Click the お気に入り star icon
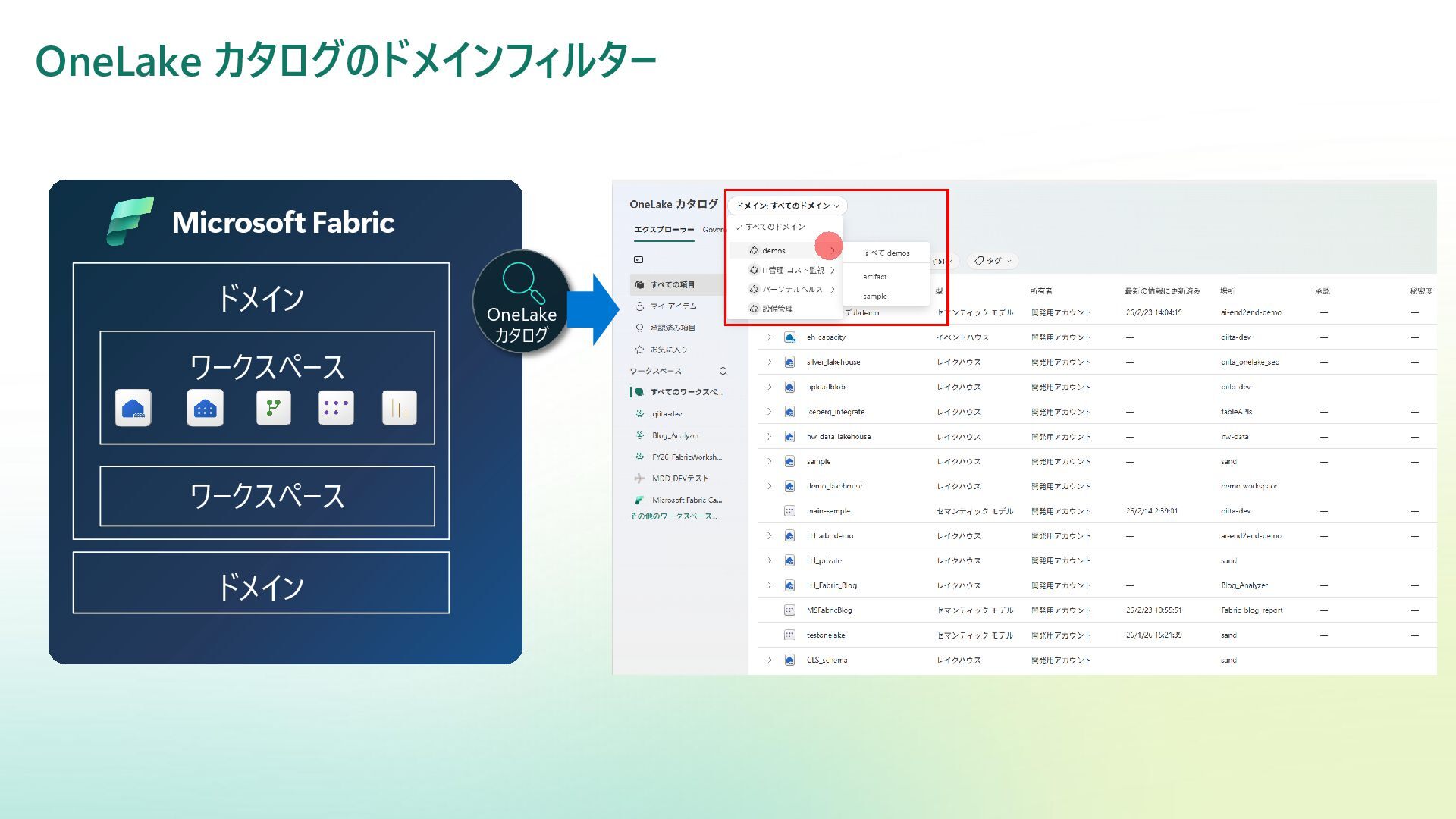 pos(639,350)
